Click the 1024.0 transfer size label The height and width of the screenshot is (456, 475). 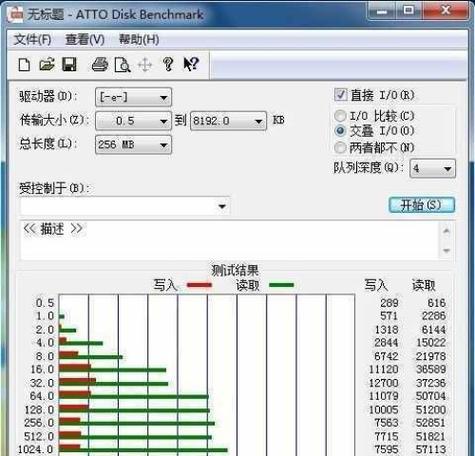tap(35, 449)
